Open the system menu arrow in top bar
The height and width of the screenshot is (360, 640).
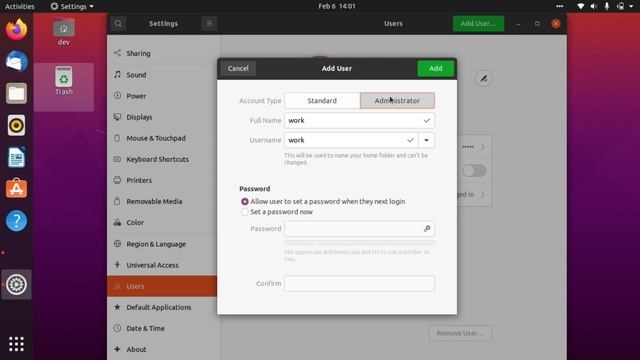click(631, 6)
